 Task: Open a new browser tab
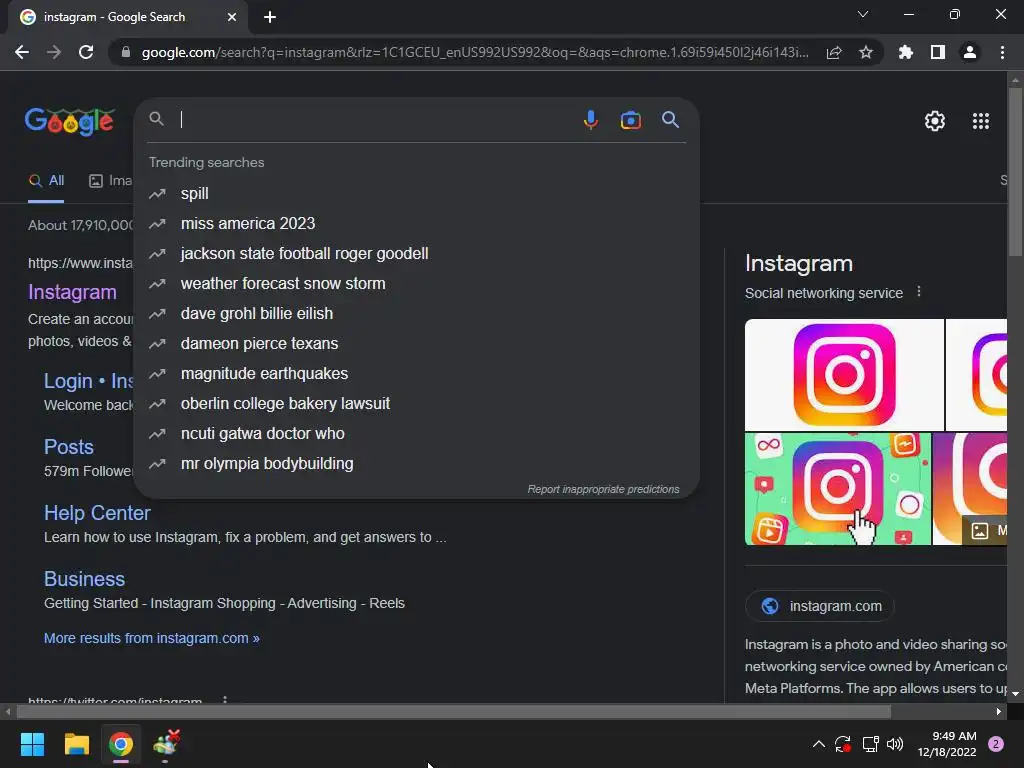(x=270, y=17)
